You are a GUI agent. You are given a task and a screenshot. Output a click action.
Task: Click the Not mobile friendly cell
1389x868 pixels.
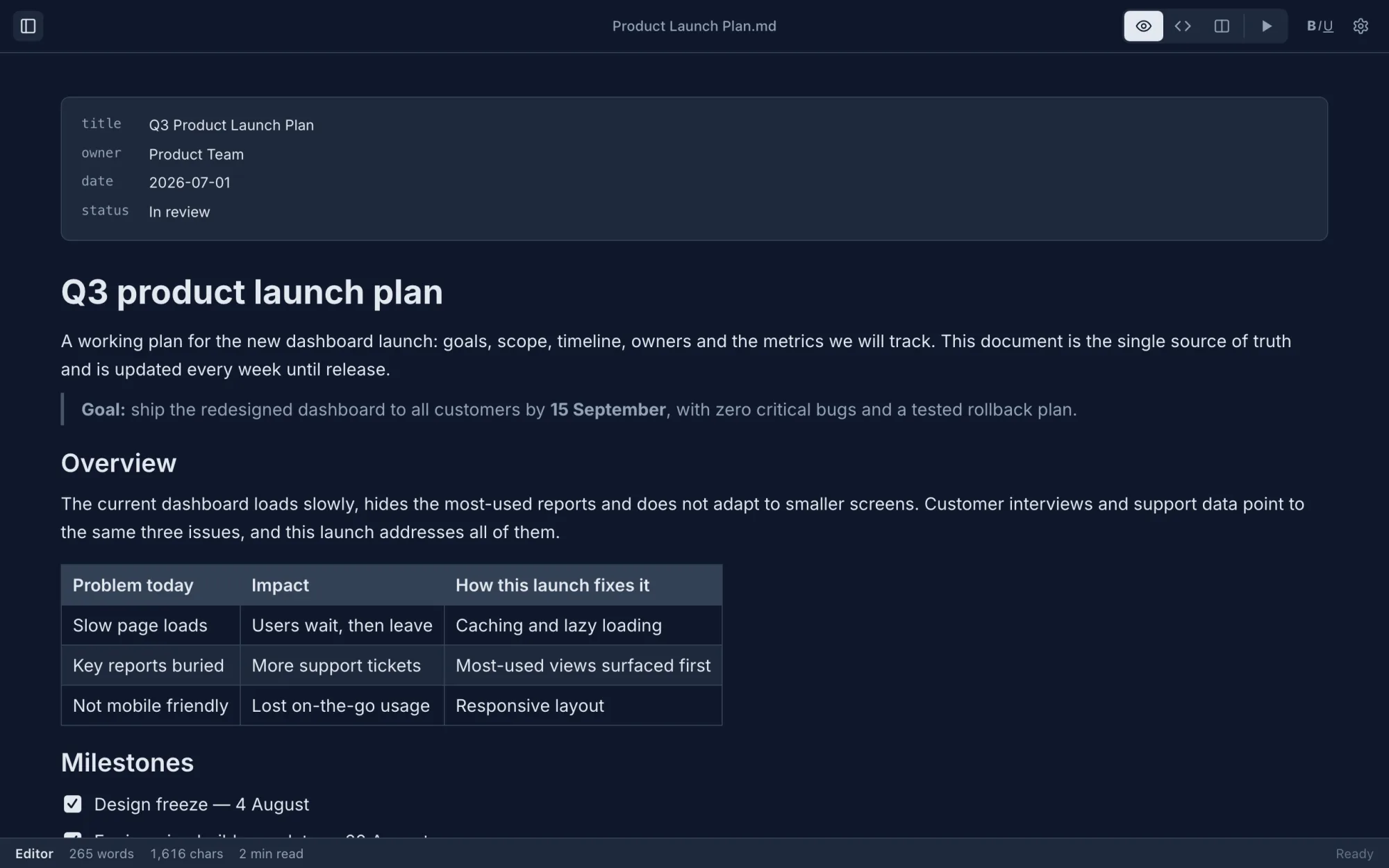coord(151,706)
